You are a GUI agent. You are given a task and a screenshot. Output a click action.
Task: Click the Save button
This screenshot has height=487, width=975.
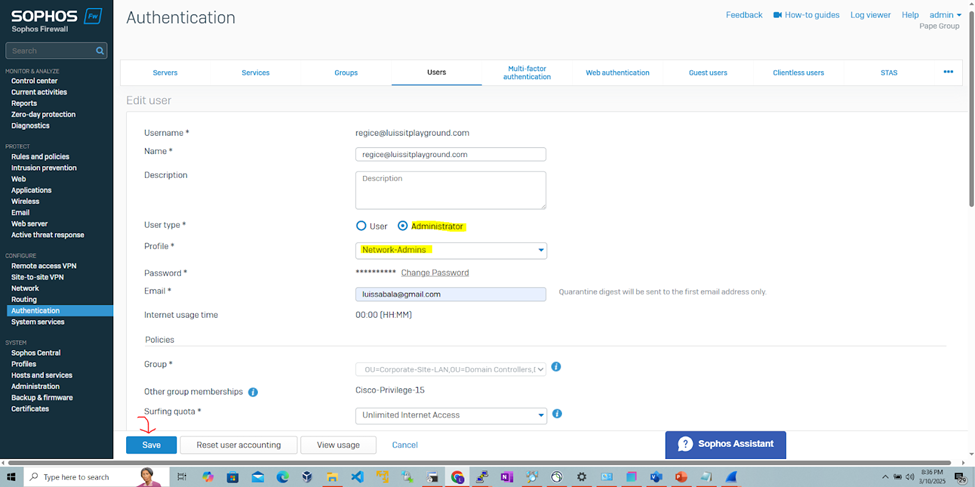click(x=151, y=445)
